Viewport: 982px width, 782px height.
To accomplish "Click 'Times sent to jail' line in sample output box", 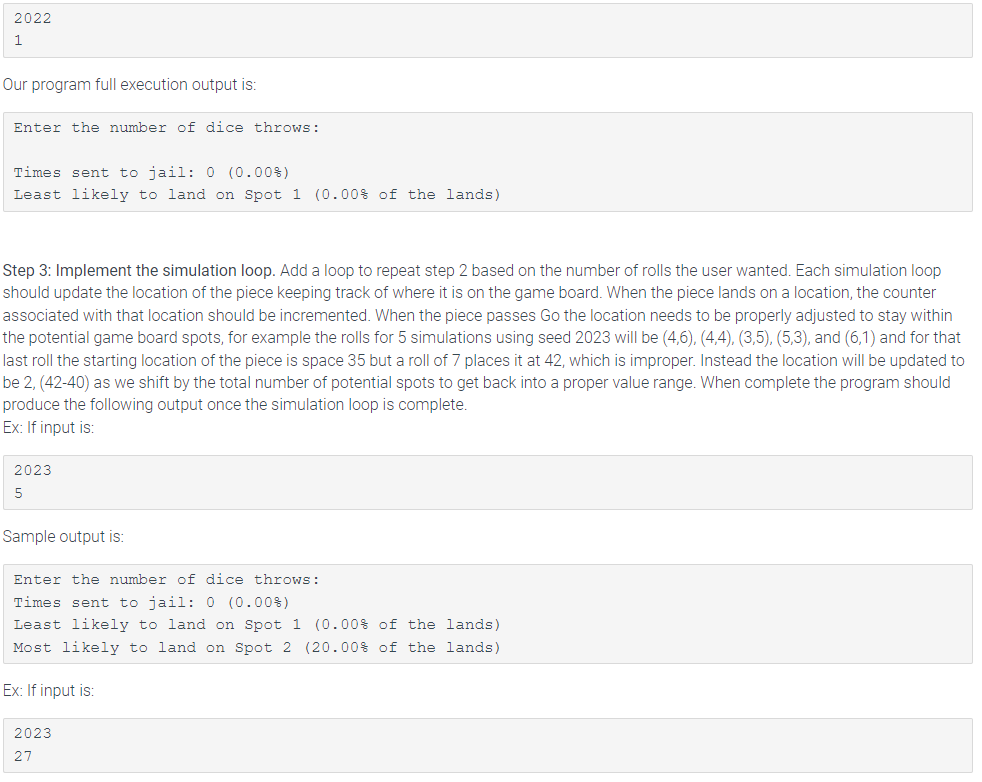I will pyautogui.click(x=152, y=602).
